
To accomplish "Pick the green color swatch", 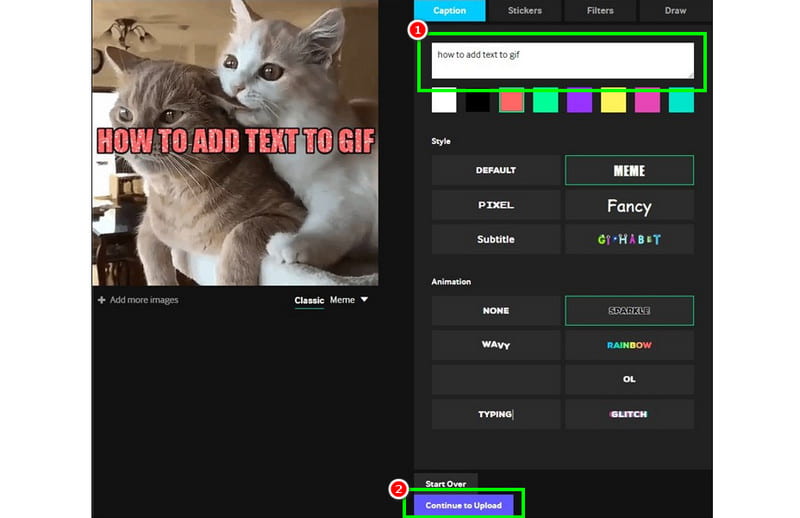I will pos(545,100).
